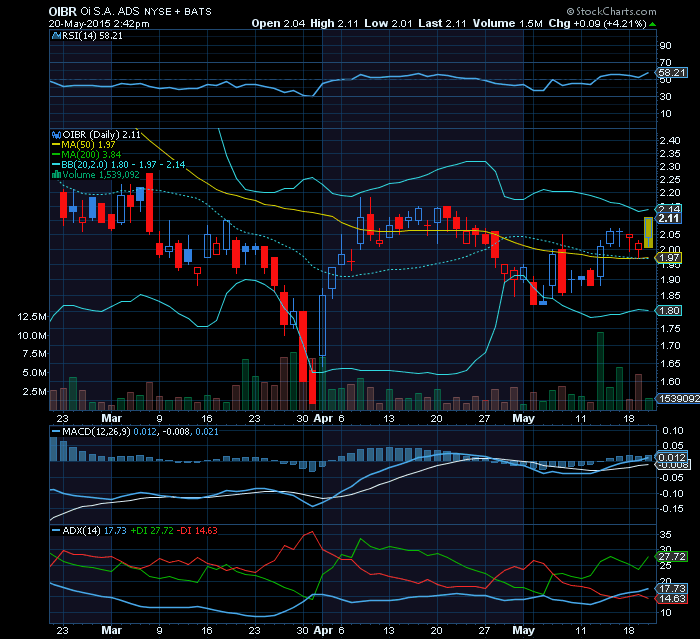Click the blue 17.73 ADX value tag
This screenshot has width=700, height=639.
coord(672,589)
